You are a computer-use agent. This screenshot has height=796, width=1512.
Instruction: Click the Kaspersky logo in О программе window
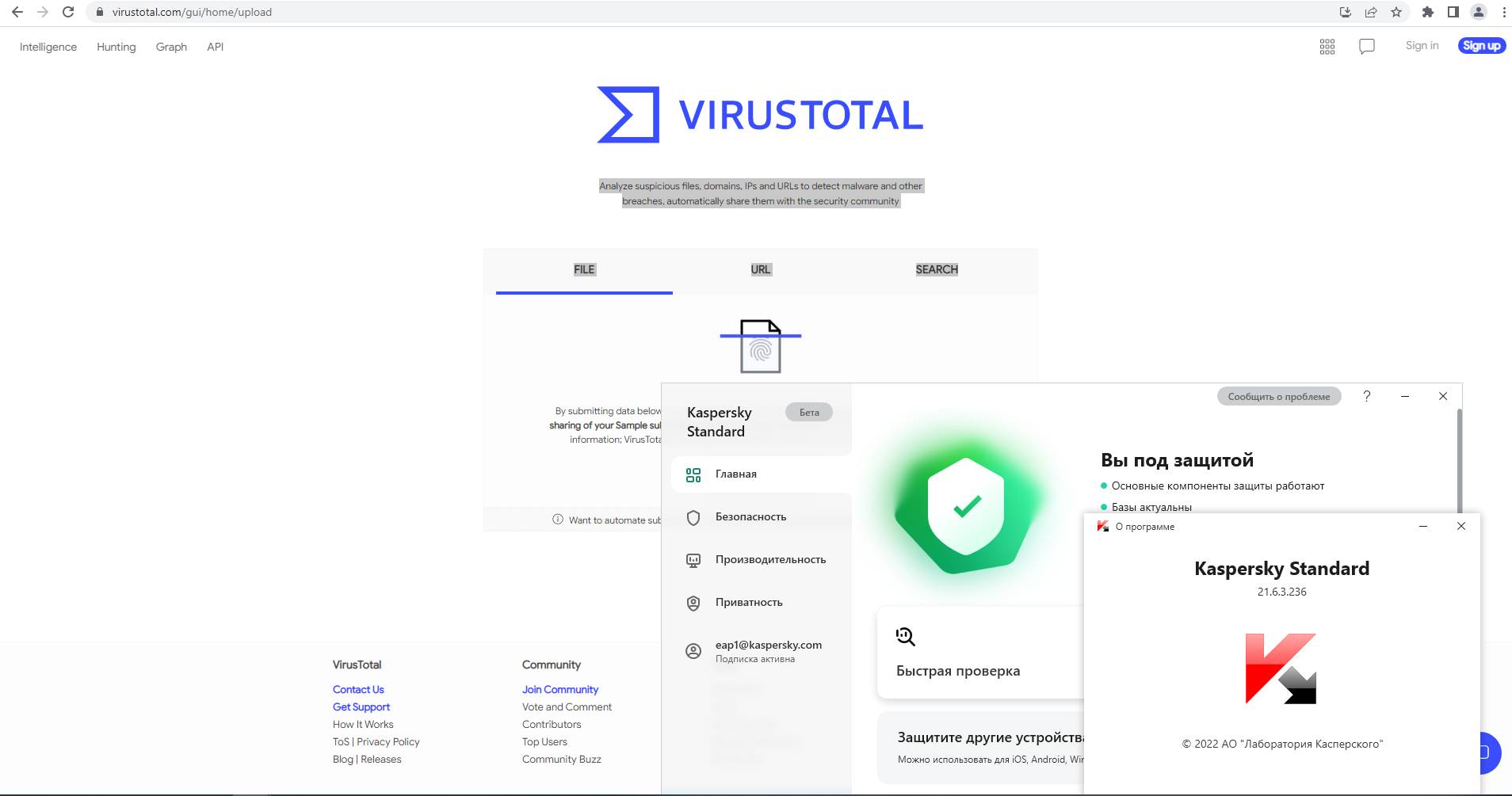(x=1281, y=668)
